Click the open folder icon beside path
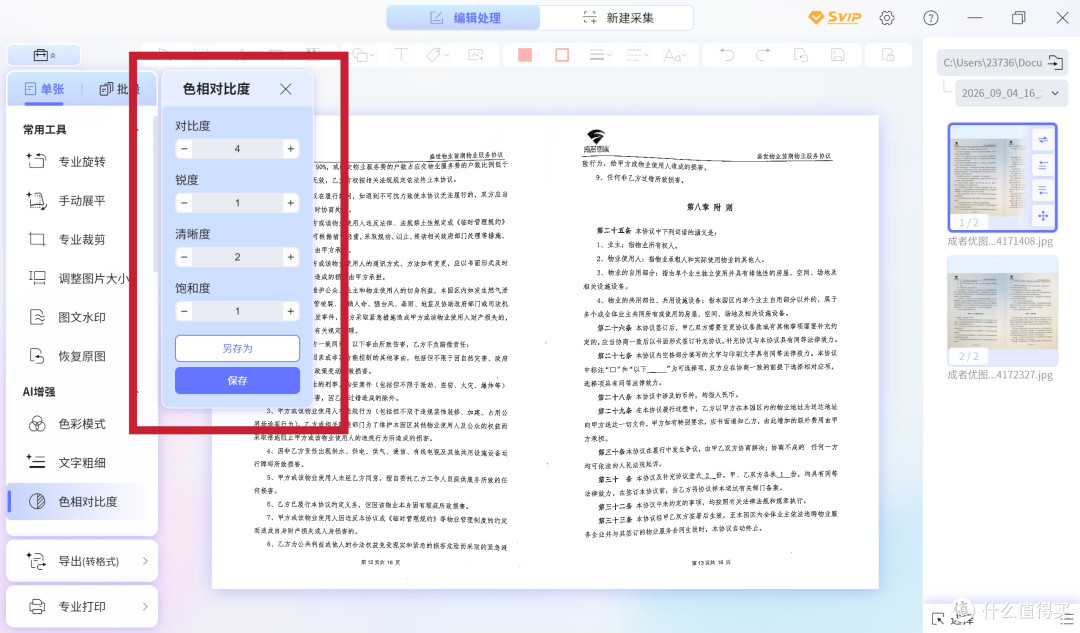 tap(1055, 63)
